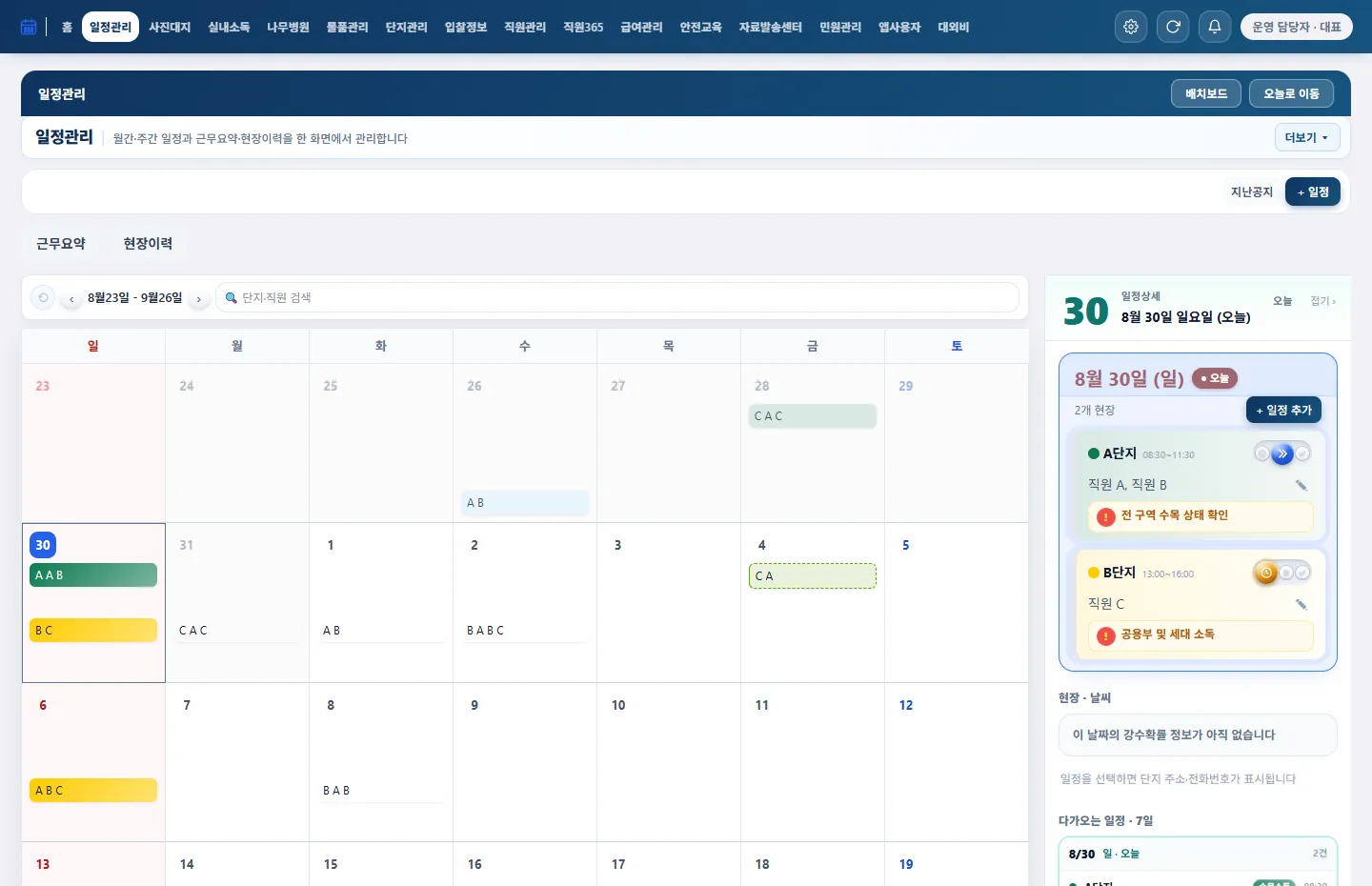Expand the 더보기 dropdown
This screenshot has height=886, width=1372.
[x=1307, y=137]
